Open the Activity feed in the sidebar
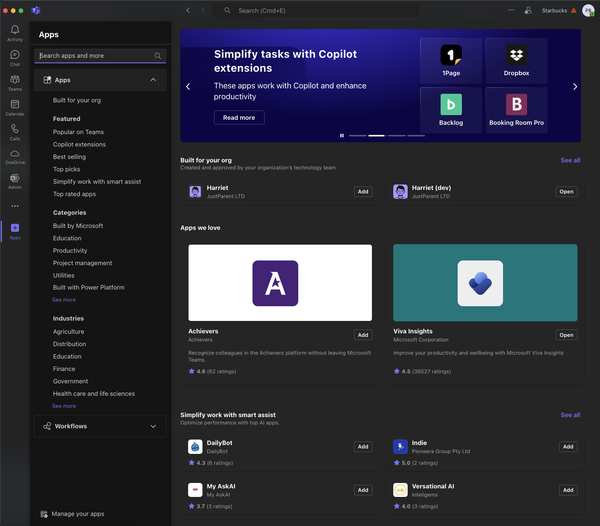 [x=14, y=30]
